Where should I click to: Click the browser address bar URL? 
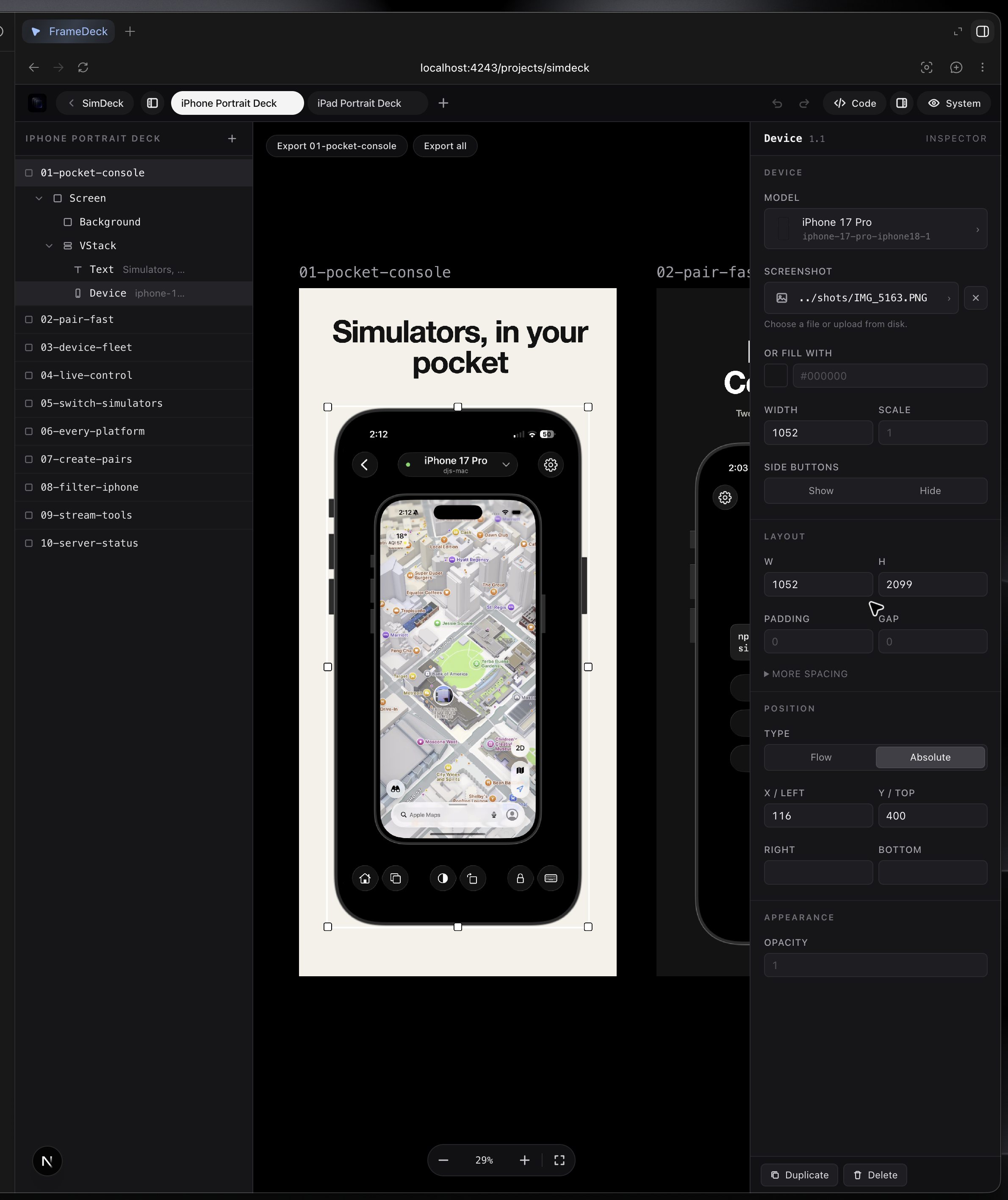(504, 67)
